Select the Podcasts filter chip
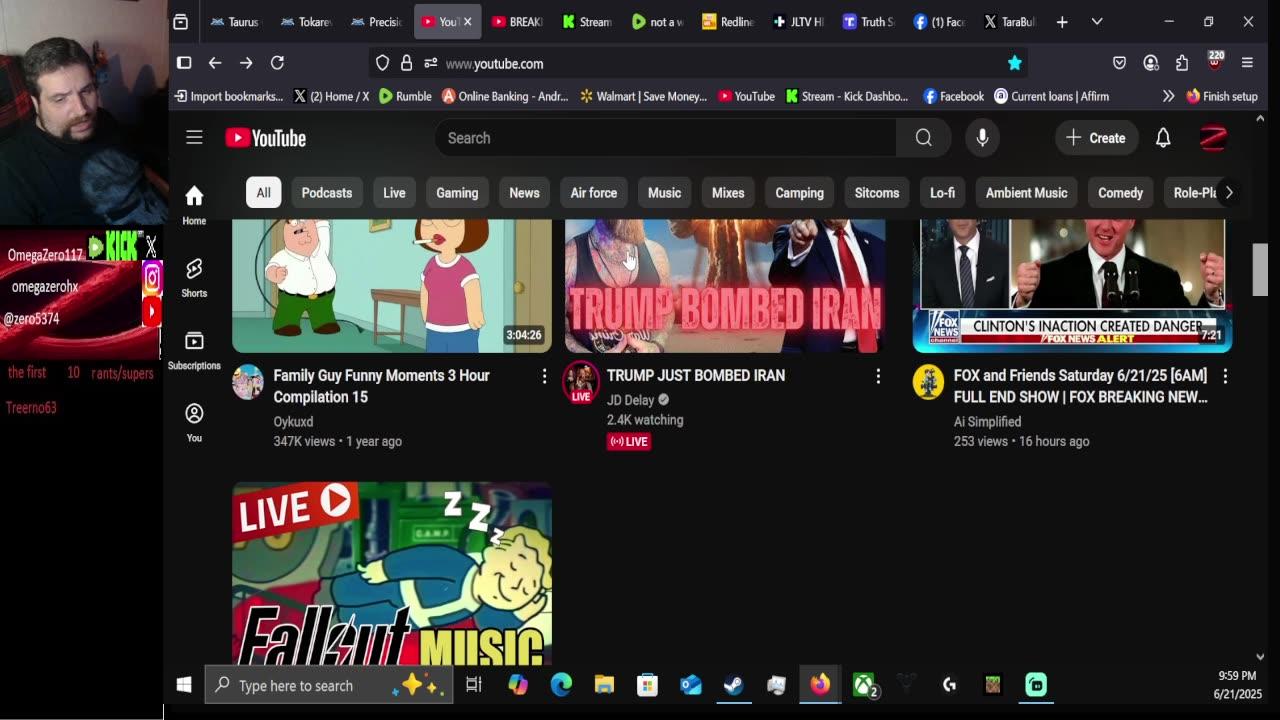 pos(327,192)
